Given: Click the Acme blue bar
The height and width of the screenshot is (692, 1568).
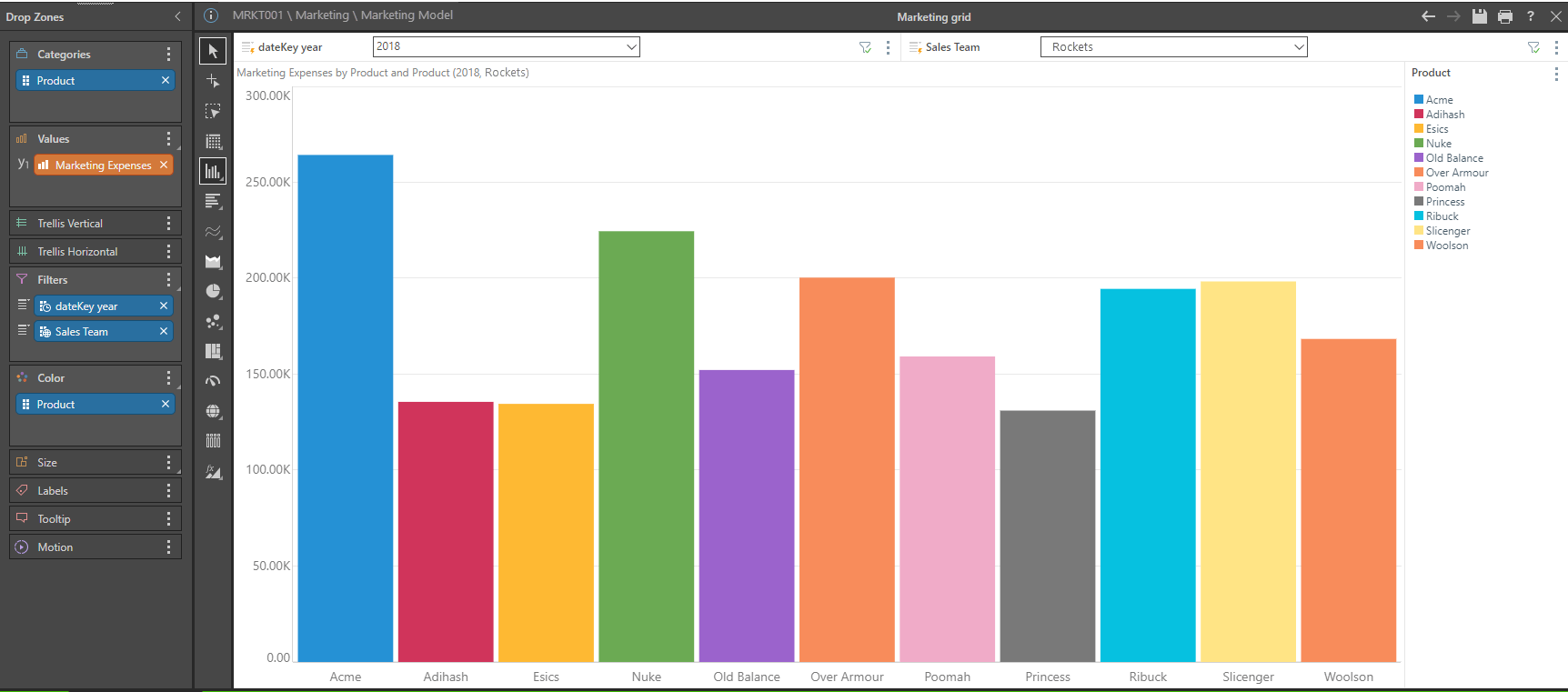Looking at the screenshot, I should (x=346, y=408).
